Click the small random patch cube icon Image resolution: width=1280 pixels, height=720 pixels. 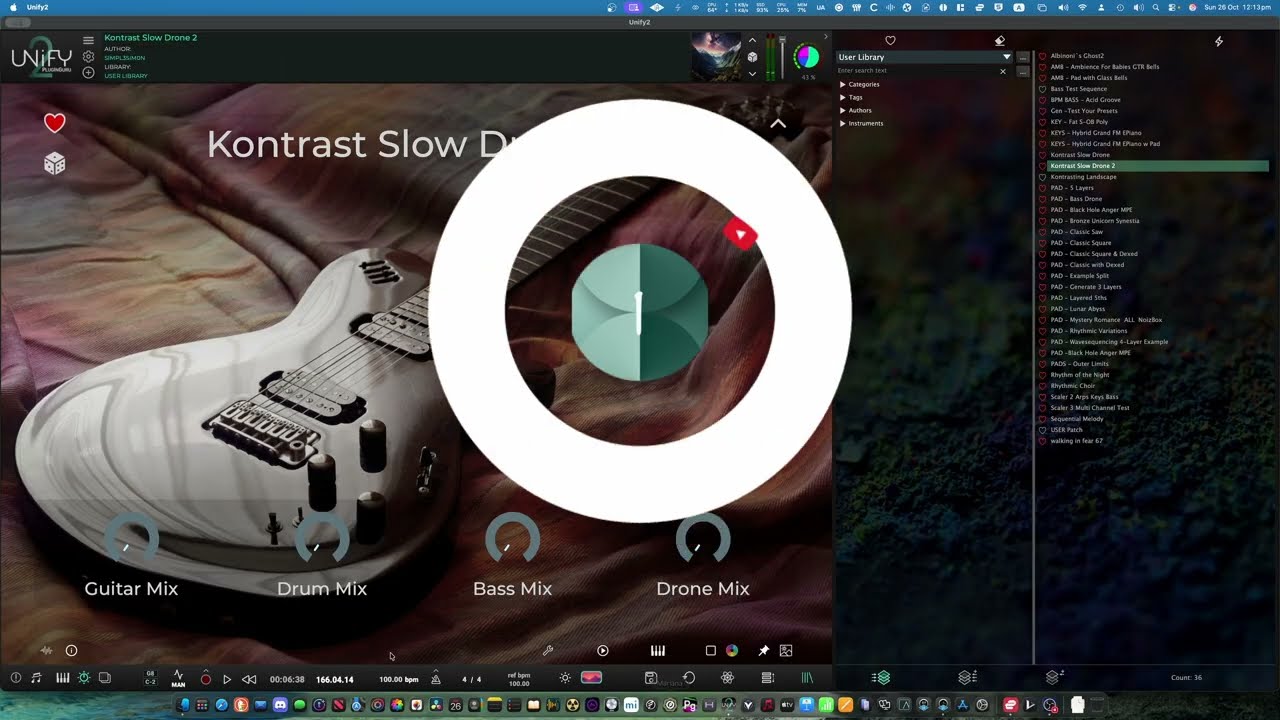click(x=752, y=57)
